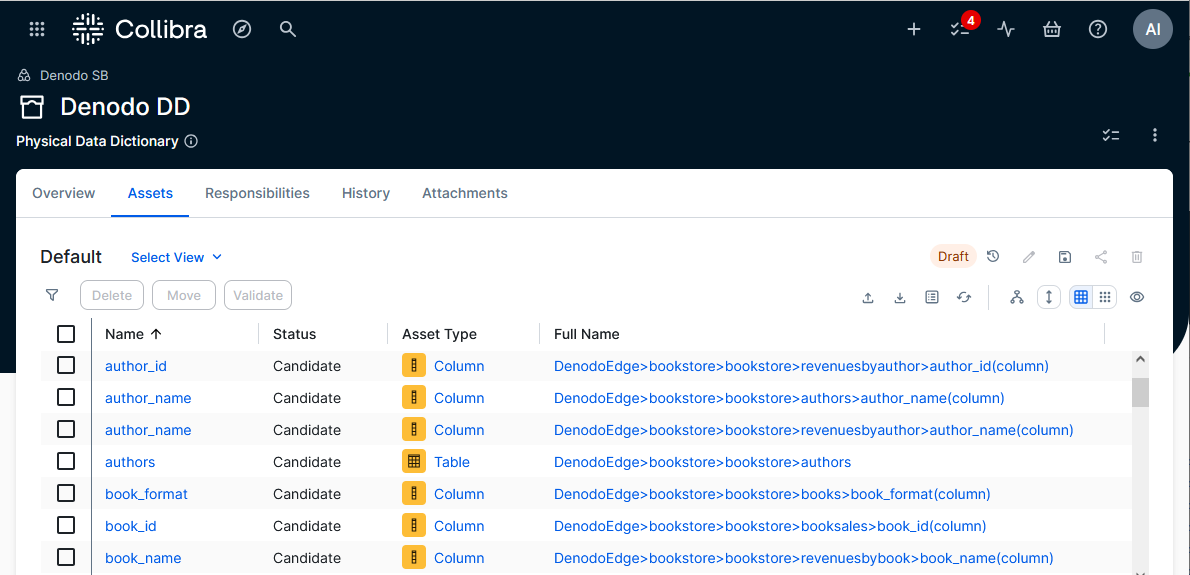Check the book_name row checkbox
The image size is (1190, 575).
(66, 558)
